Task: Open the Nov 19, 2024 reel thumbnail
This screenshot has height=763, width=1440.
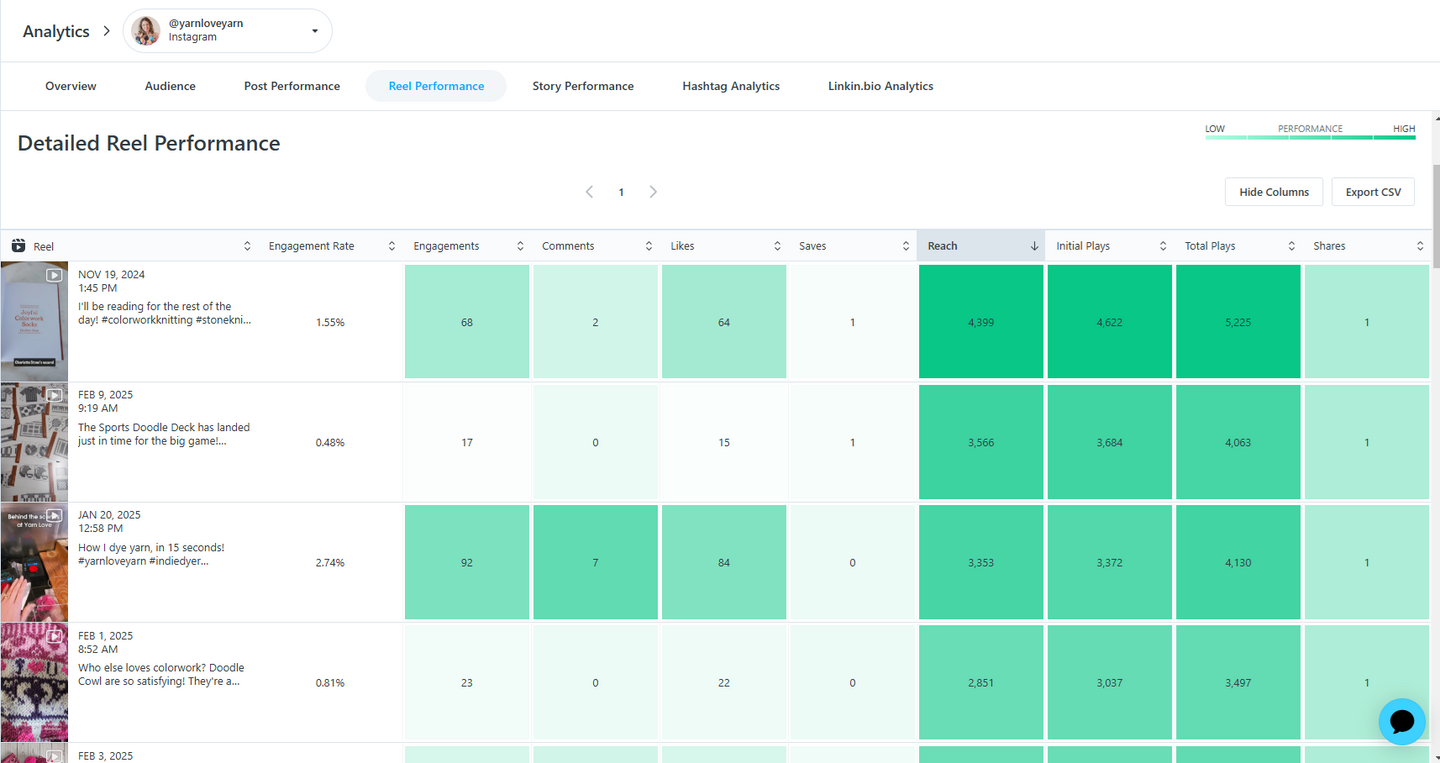Action: [34, 321]
